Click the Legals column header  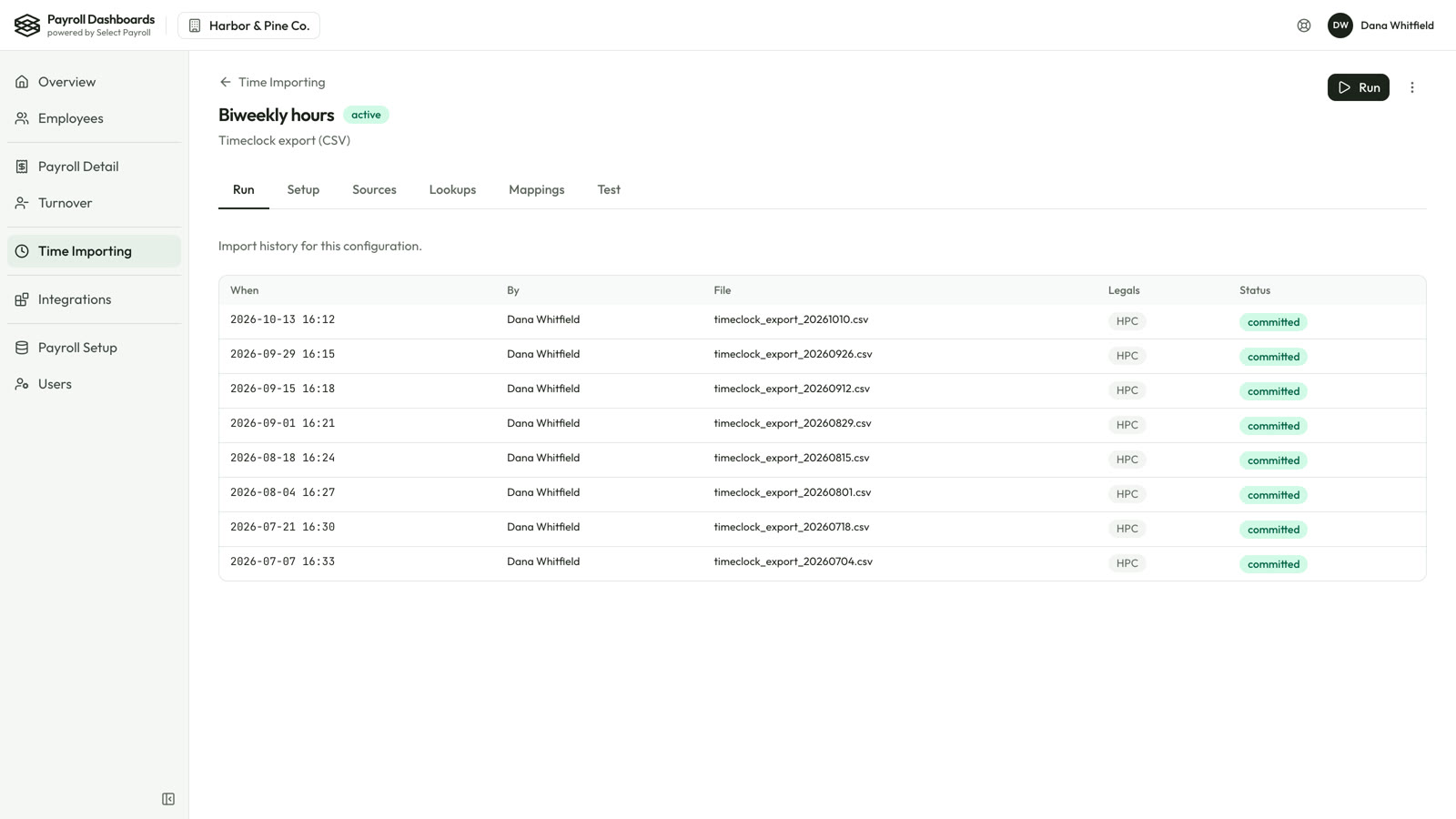(1124, 290)
